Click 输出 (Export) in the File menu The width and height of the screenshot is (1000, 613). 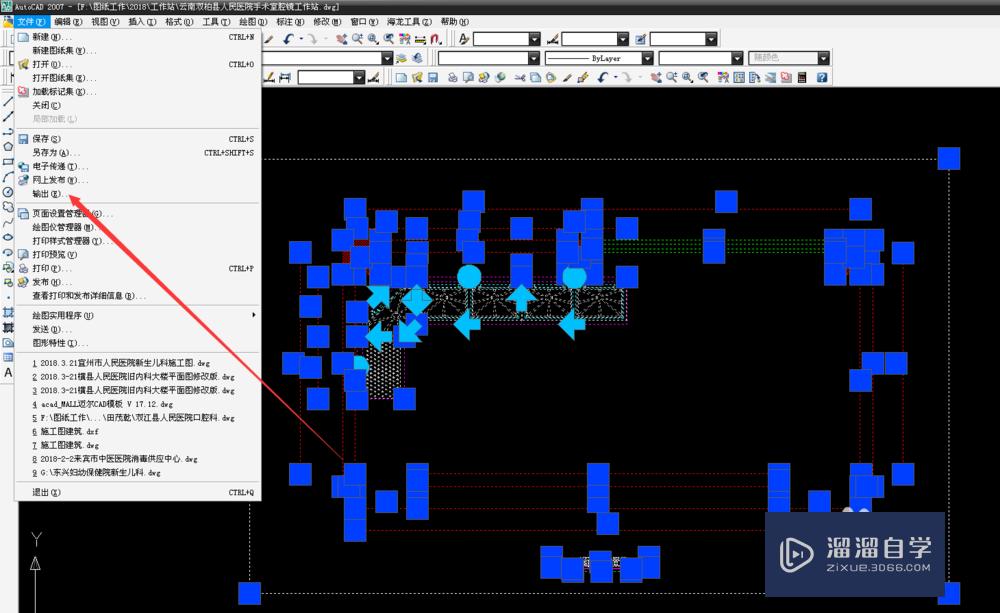[x=46, y=194]
